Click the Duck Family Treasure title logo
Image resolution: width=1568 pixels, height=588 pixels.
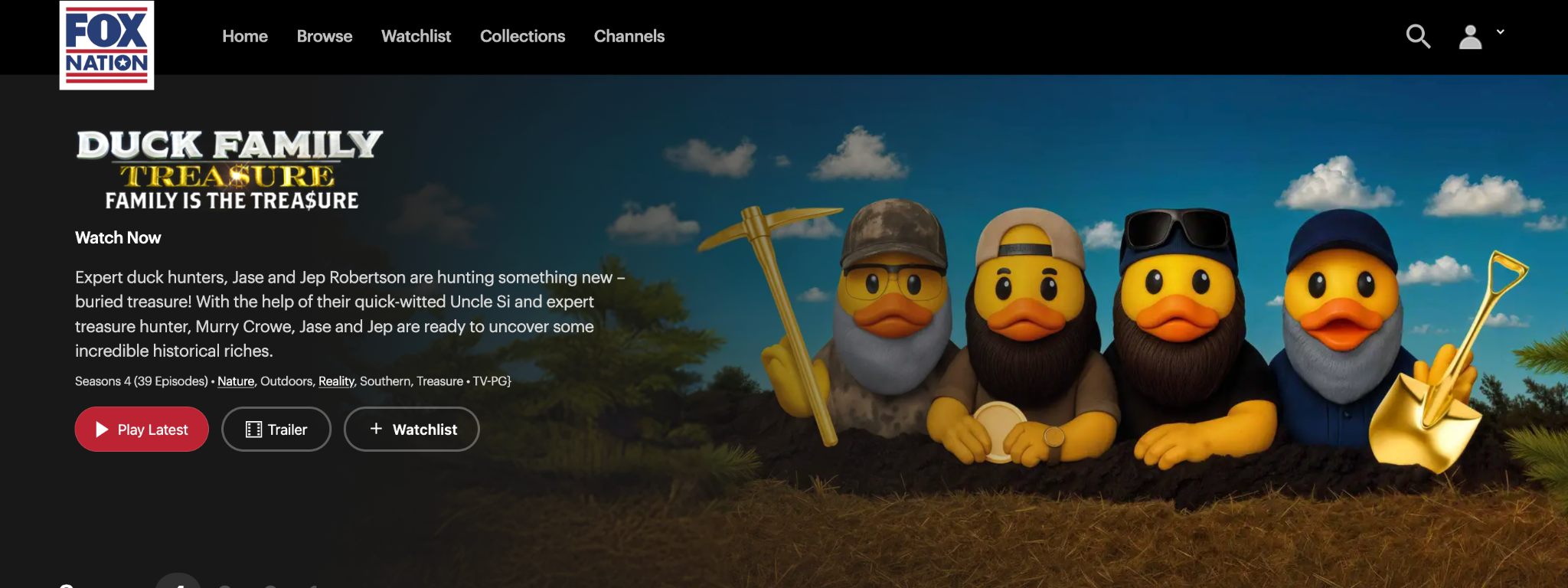pos(230,170)
